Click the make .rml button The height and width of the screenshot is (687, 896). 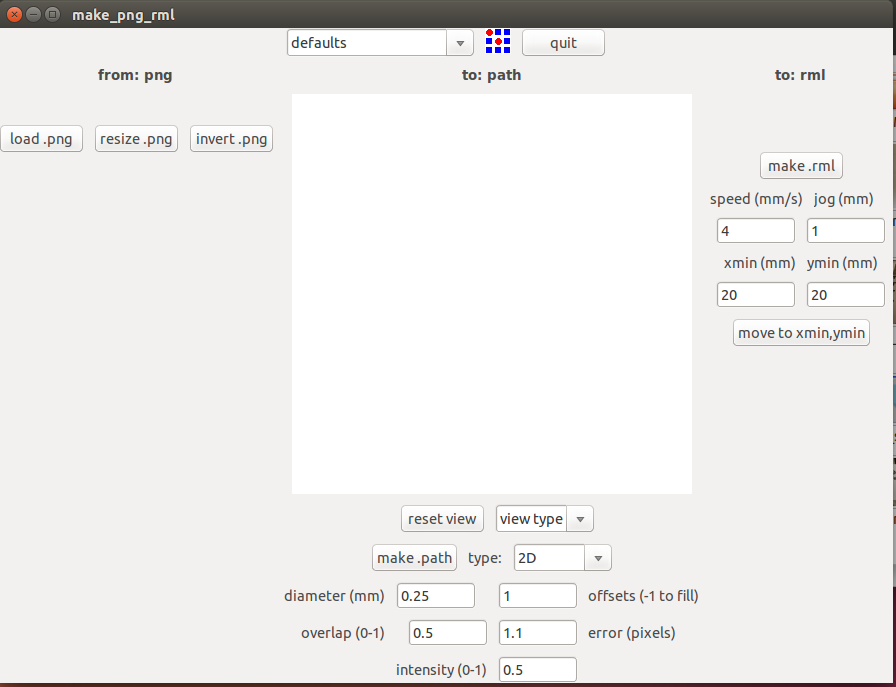(x=801, y=166)
